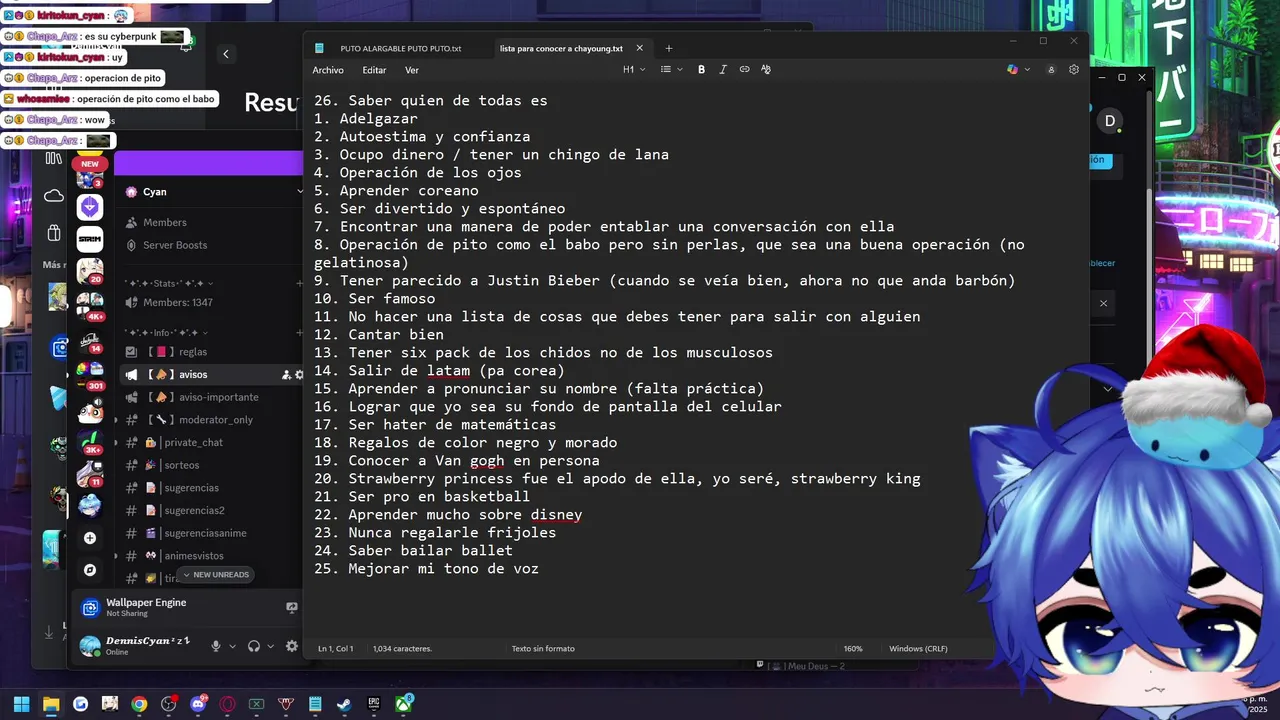Add a server with the plus button
Image resolution: width=1280 pixels, height=720 pixels.
click(x=90, y=538)
